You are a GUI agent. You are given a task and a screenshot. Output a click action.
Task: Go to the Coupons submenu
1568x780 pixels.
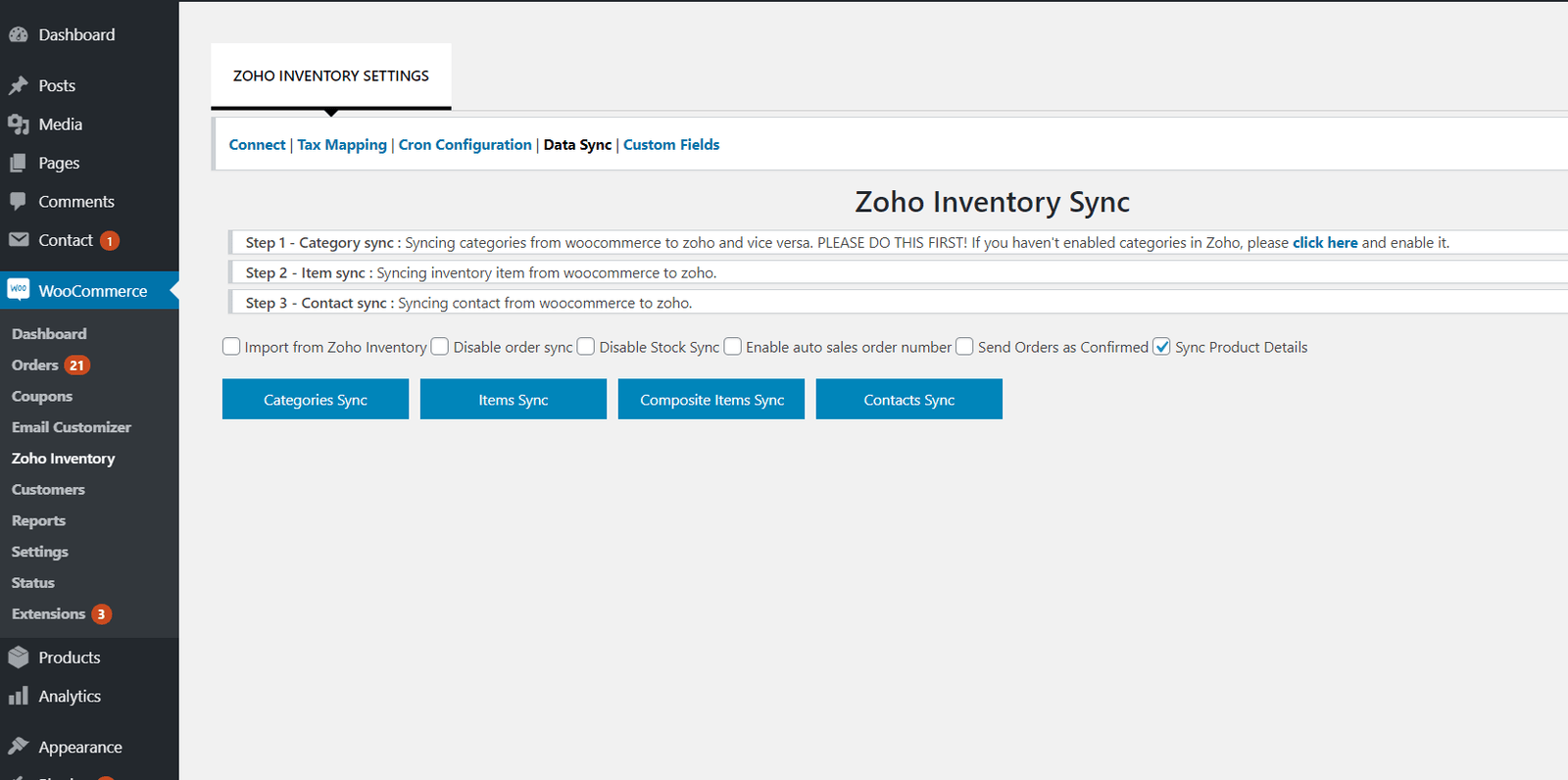[x=42, y=397]
